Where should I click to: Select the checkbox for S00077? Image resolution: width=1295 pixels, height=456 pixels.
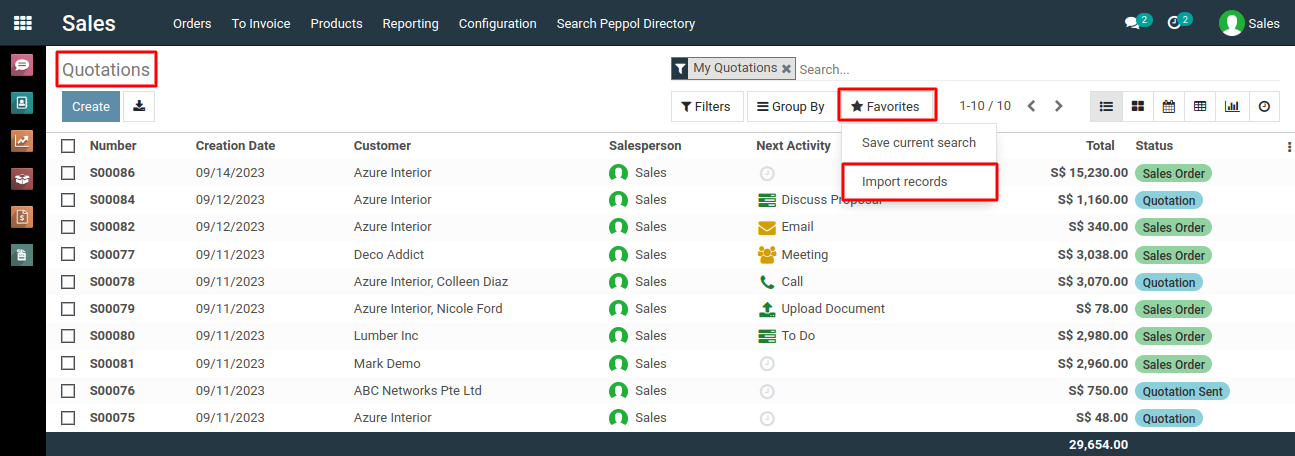[x=68, y=254]
